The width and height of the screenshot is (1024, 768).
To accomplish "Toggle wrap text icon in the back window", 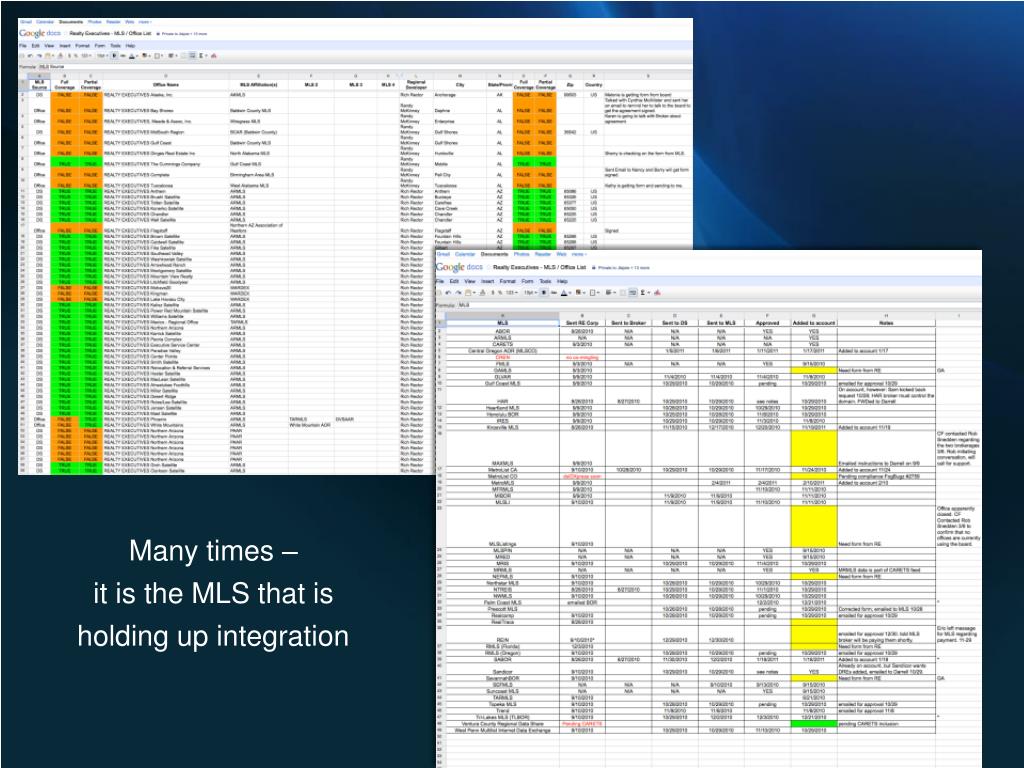I will click(193, 56).
